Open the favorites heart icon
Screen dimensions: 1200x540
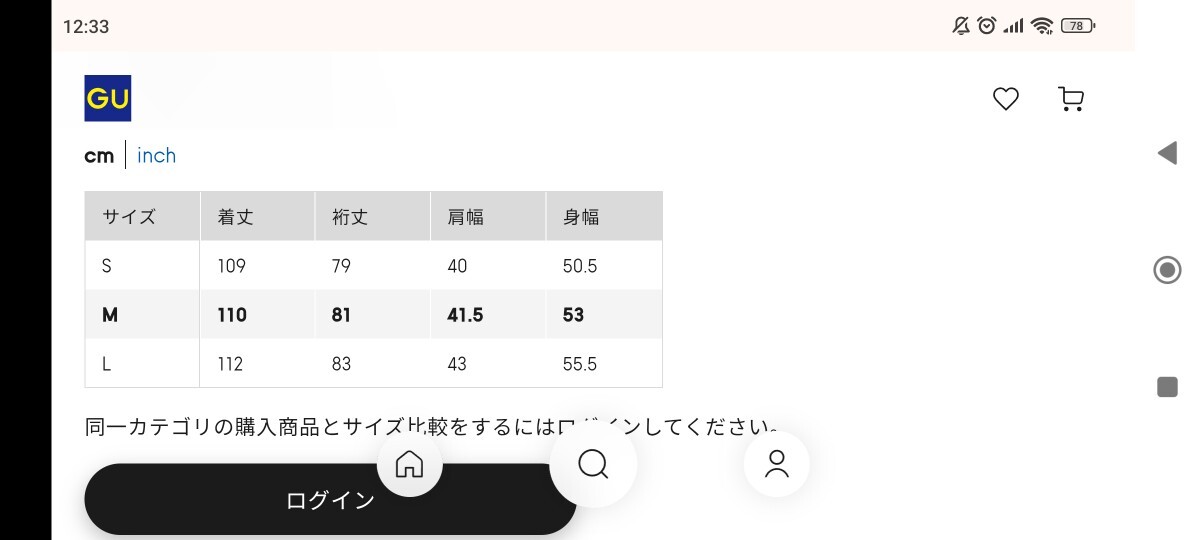[1005, 99]
